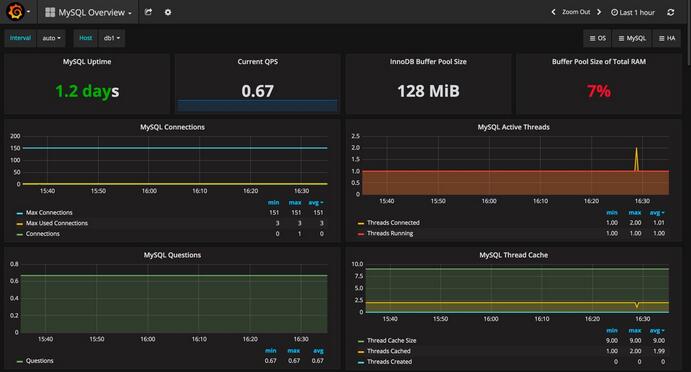
Task: Open the OS dashboards menu
Action: pyautogui.click(x=598, y=38)
